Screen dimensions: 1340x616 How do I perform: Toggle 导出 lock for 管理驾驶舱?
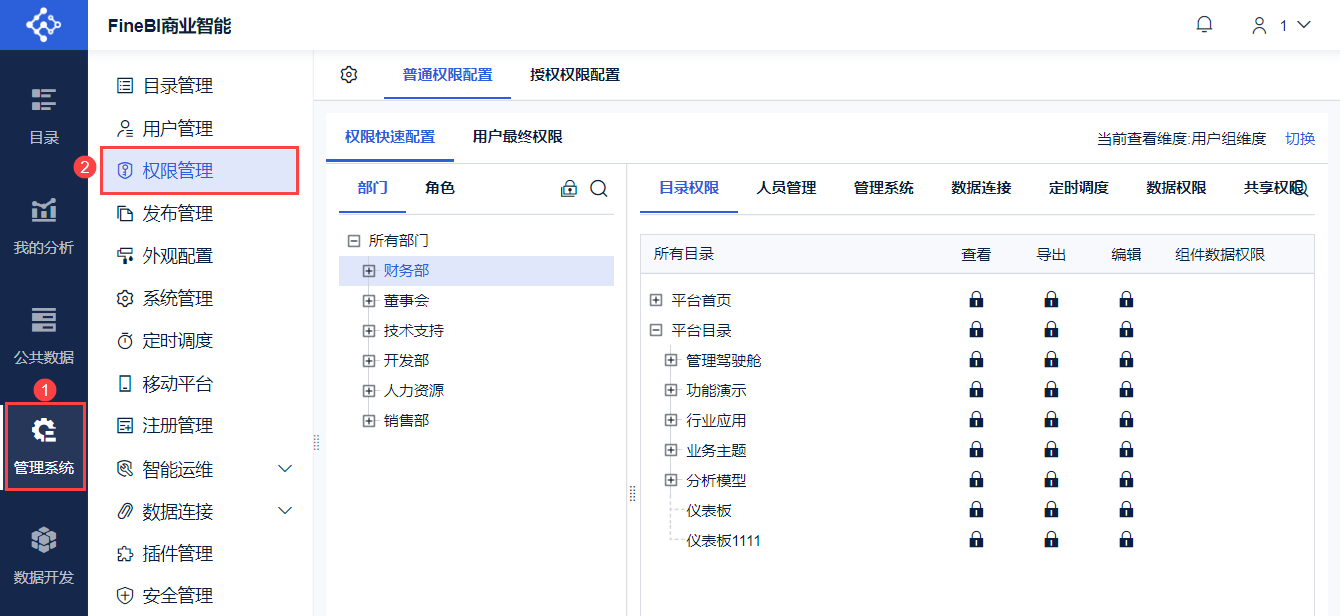[x=1051, y=359]
